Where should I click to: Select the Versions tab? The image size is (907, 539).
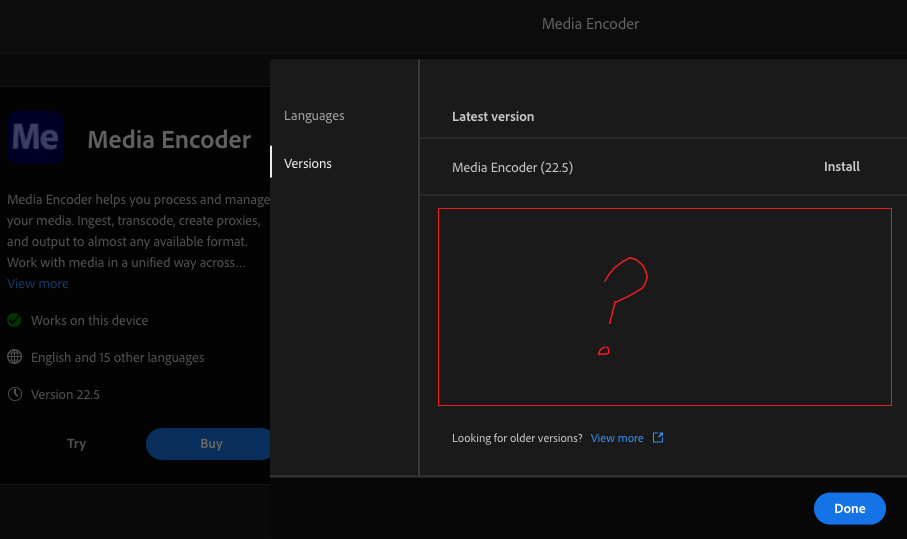[x=308, y=163]
